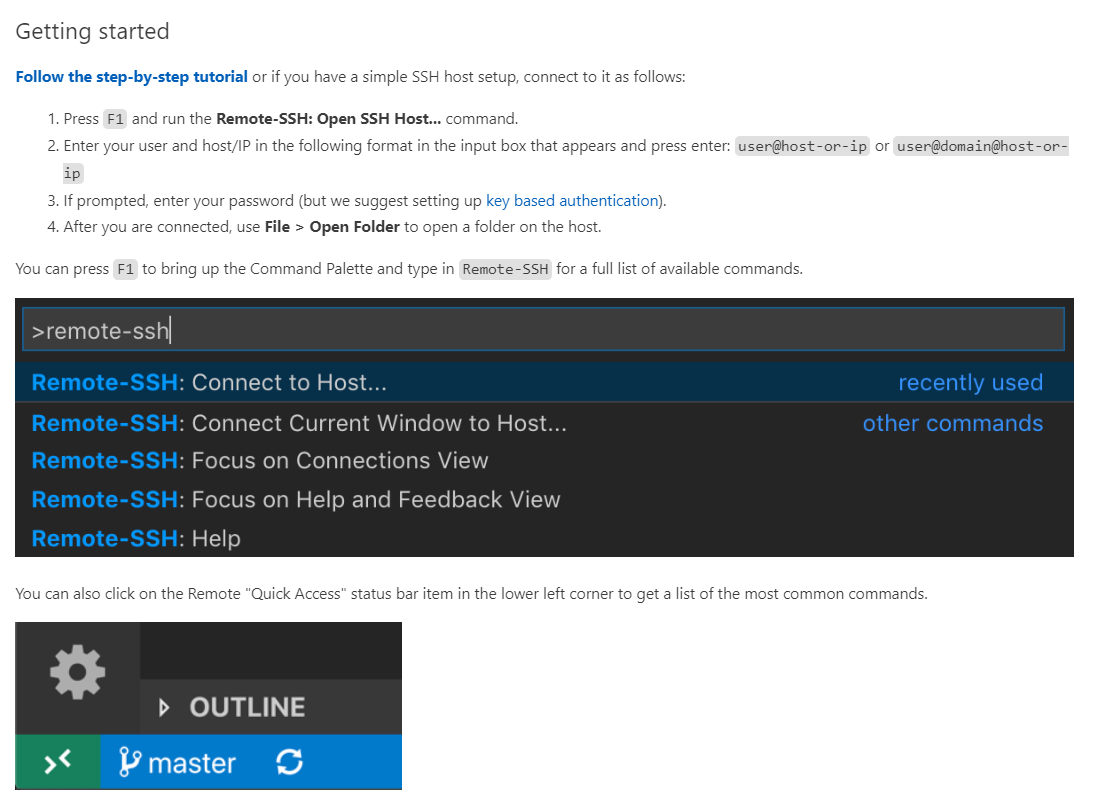Expand the OUTLINE section arrow

164,708
